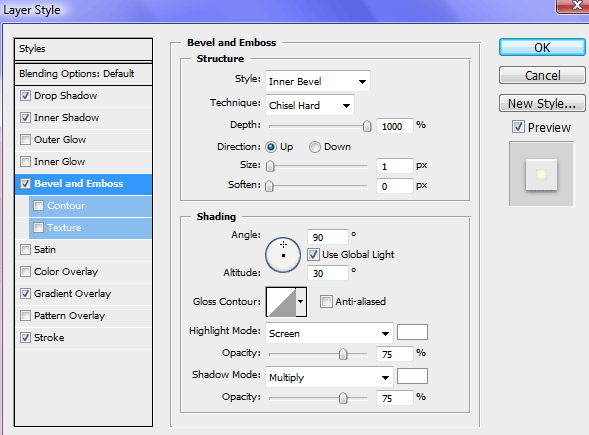Select the Contour sub-item label

66,205
